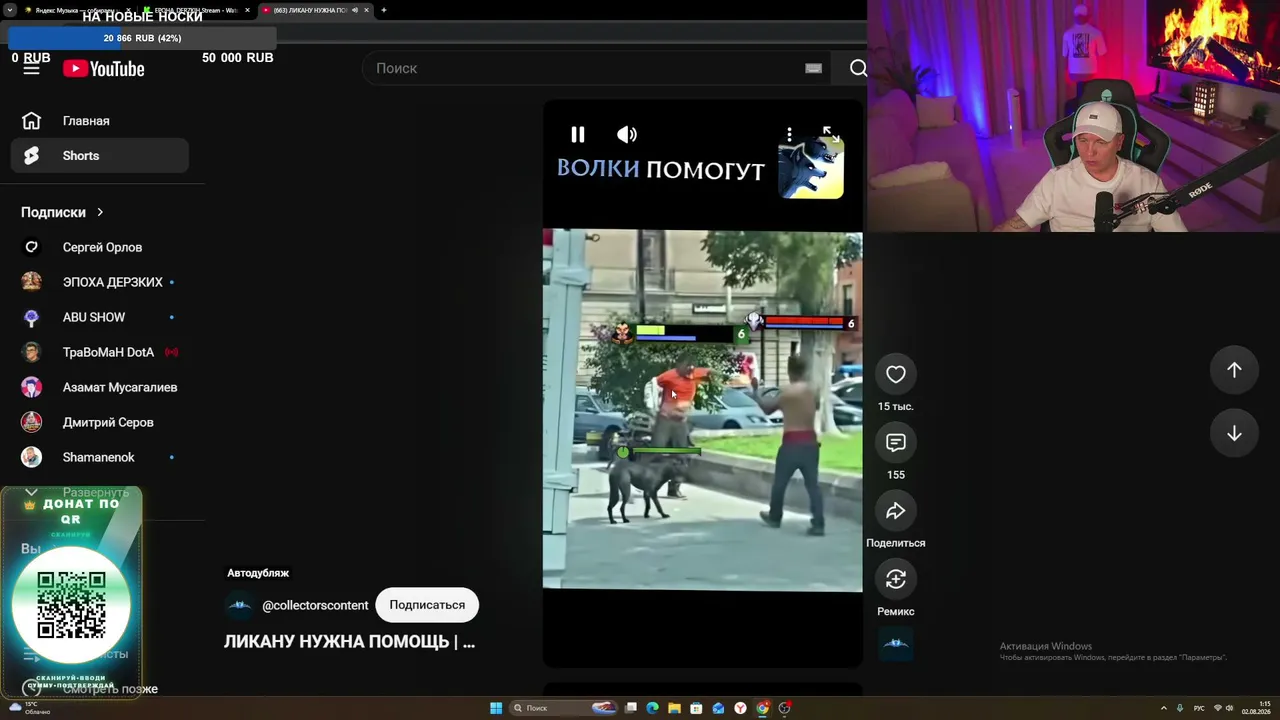This screenshot has height=720, width=1280.
Task: Go to the YouTube logo home link
Action: click(104, 68)
